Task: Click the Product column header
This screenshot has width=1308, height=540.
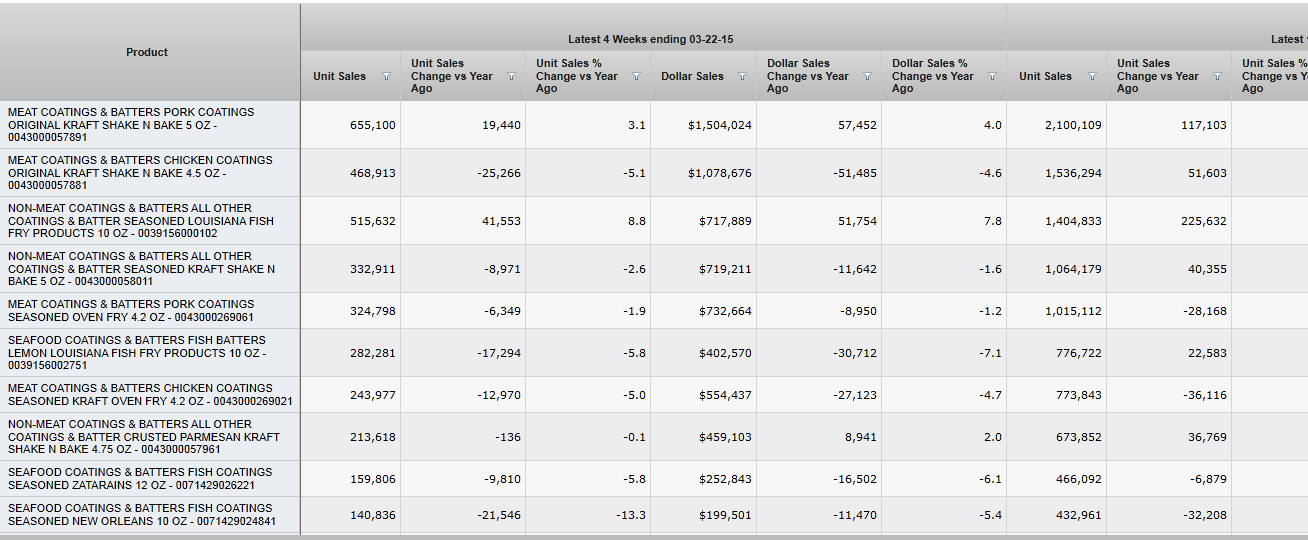Action: click(147, 52)
